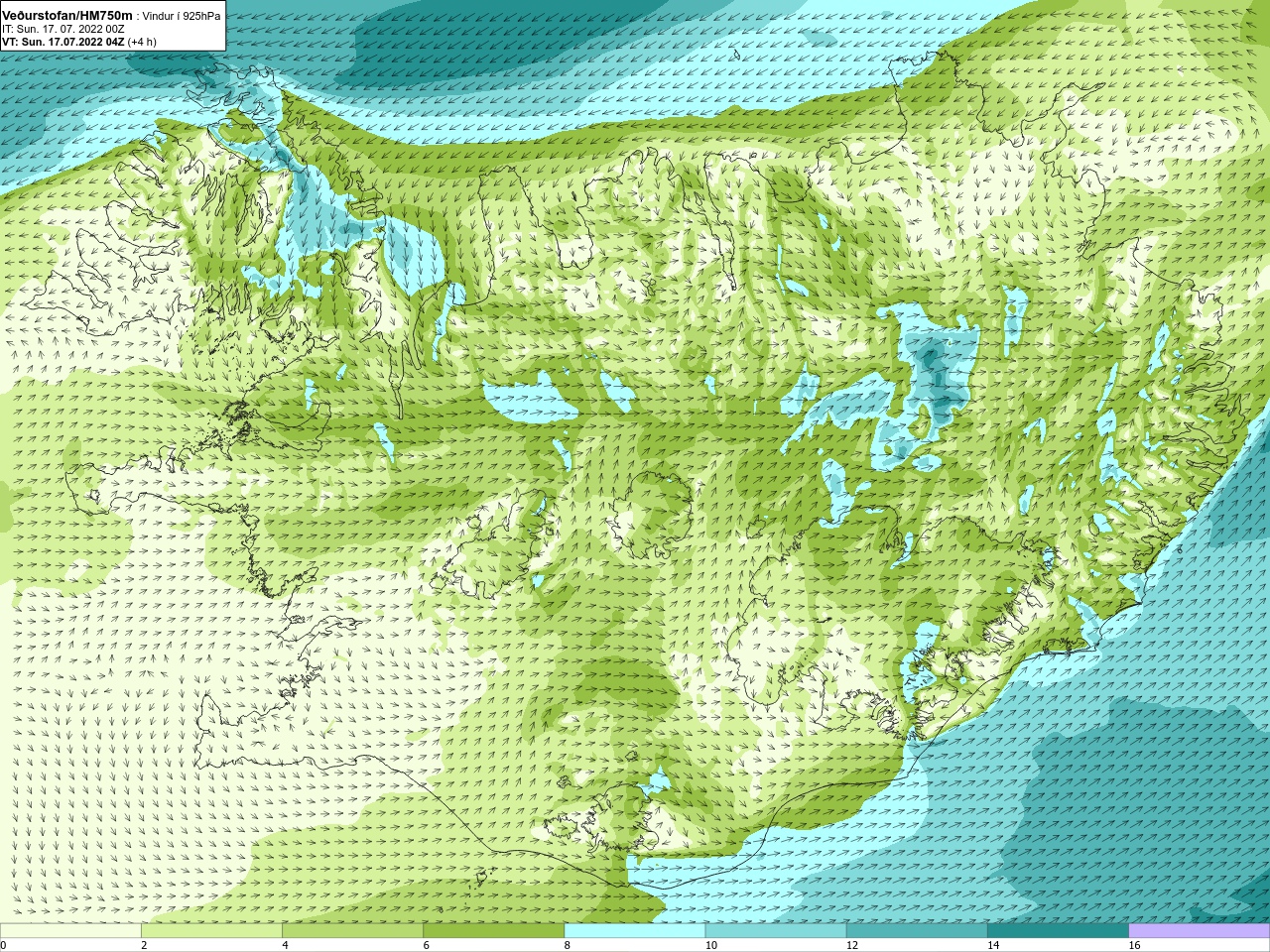Click the legend value '8'
Screen dimensions: 1270x952
pyautogui.click(x=567, y=945)
